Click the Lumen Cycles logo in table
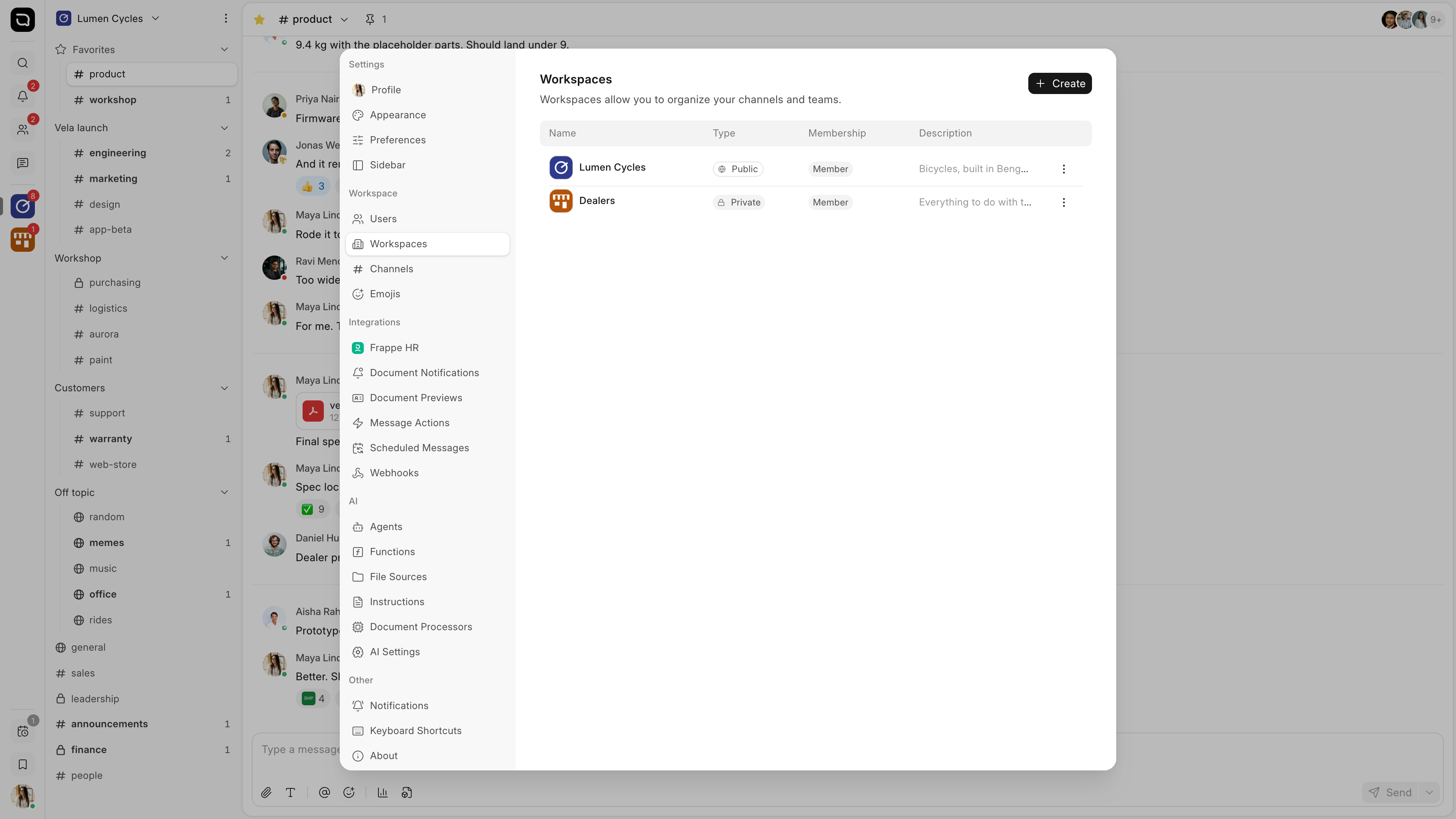This screenshot has width=1456, height=819. coord(561,168)
